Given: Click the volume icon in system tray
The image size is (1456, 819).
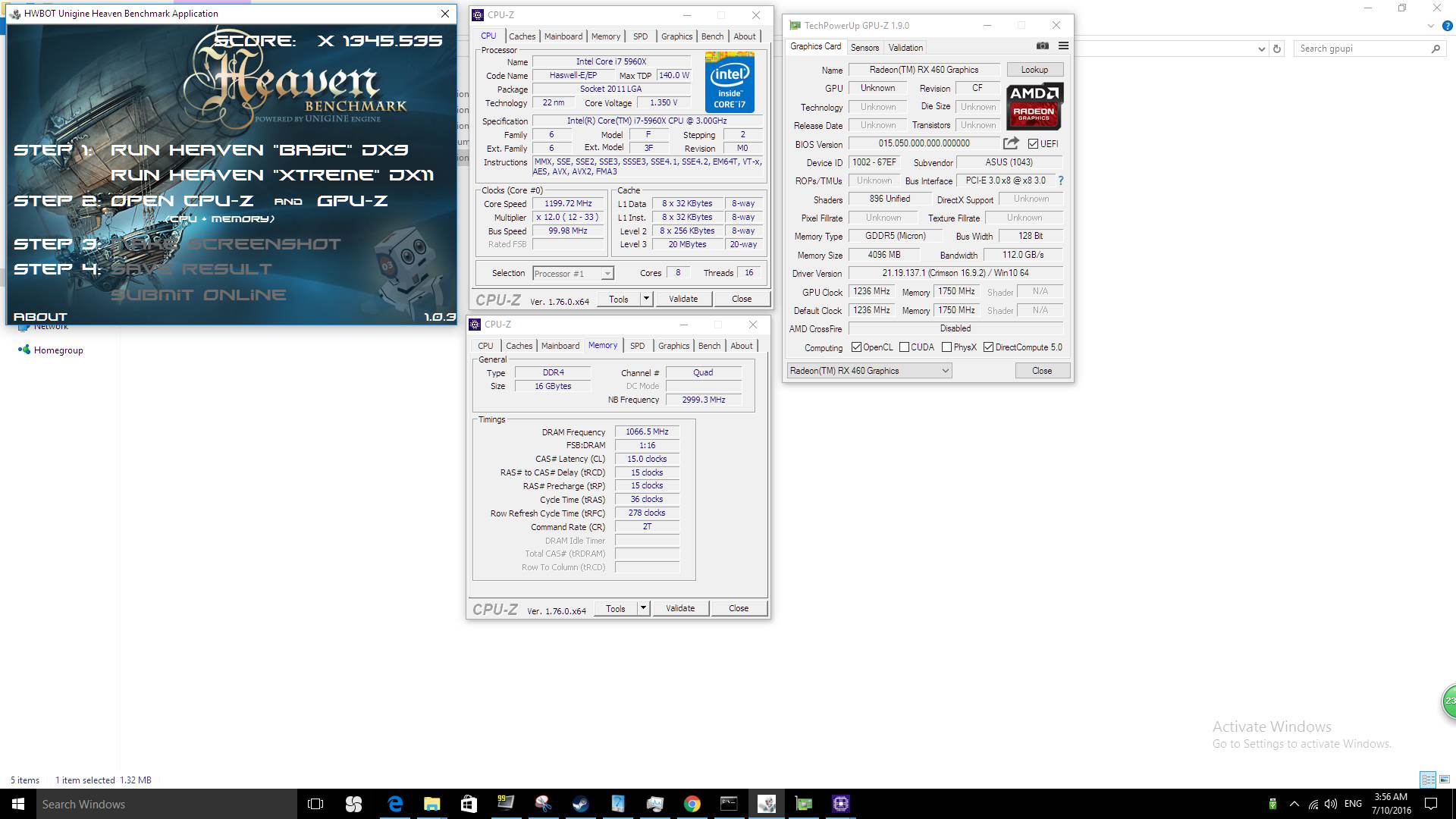Looking at the screenshot, I should click(1331, 804).
